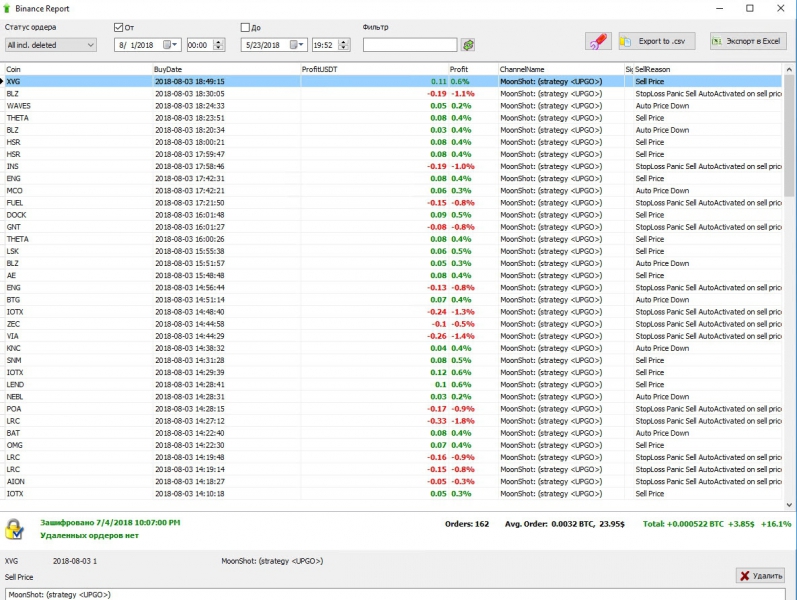
Task: Click buy date 2018-08-03 14:56:44
Action: (x=190, y=288)
